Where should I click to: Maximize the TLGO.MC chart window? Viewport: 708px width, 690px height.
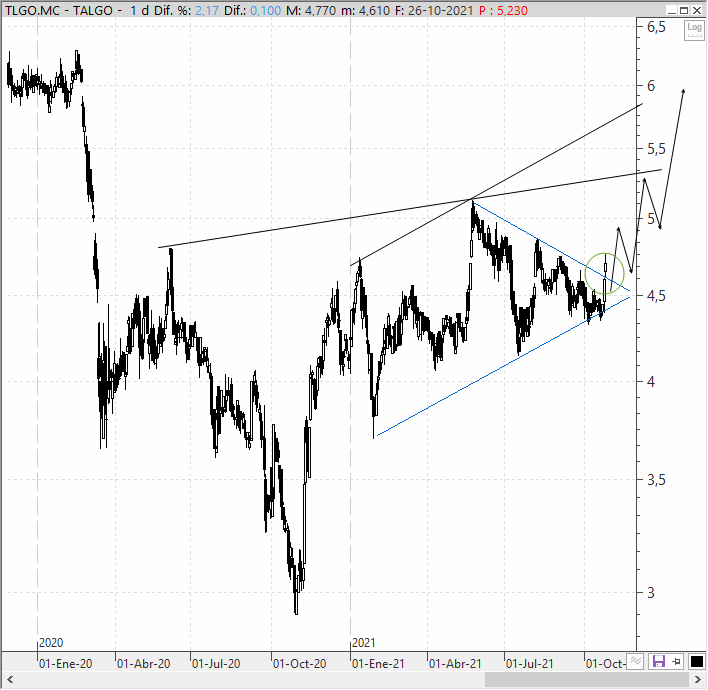tap(684, 10)
